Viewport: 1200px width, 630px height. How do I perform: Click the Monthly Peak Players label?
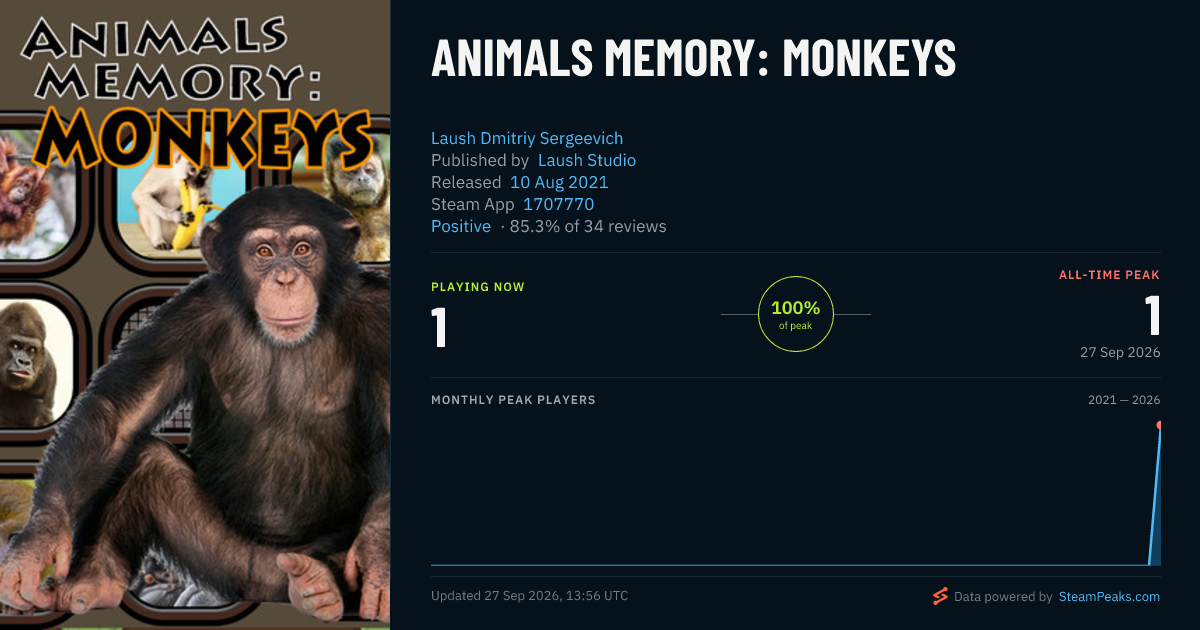(513, 400)
